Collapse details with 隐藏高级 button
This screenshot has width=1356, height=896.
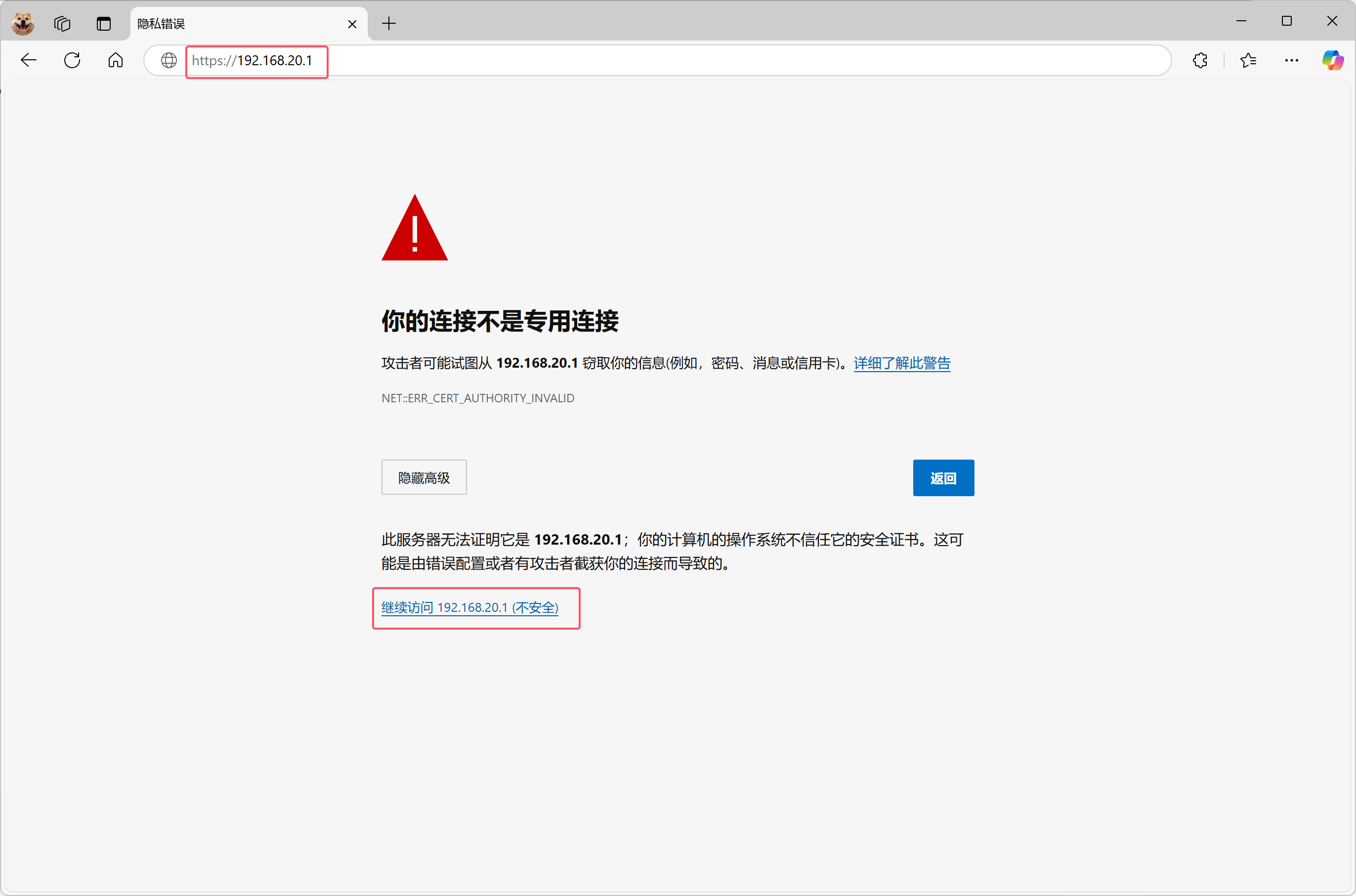(x=424, y=477)
